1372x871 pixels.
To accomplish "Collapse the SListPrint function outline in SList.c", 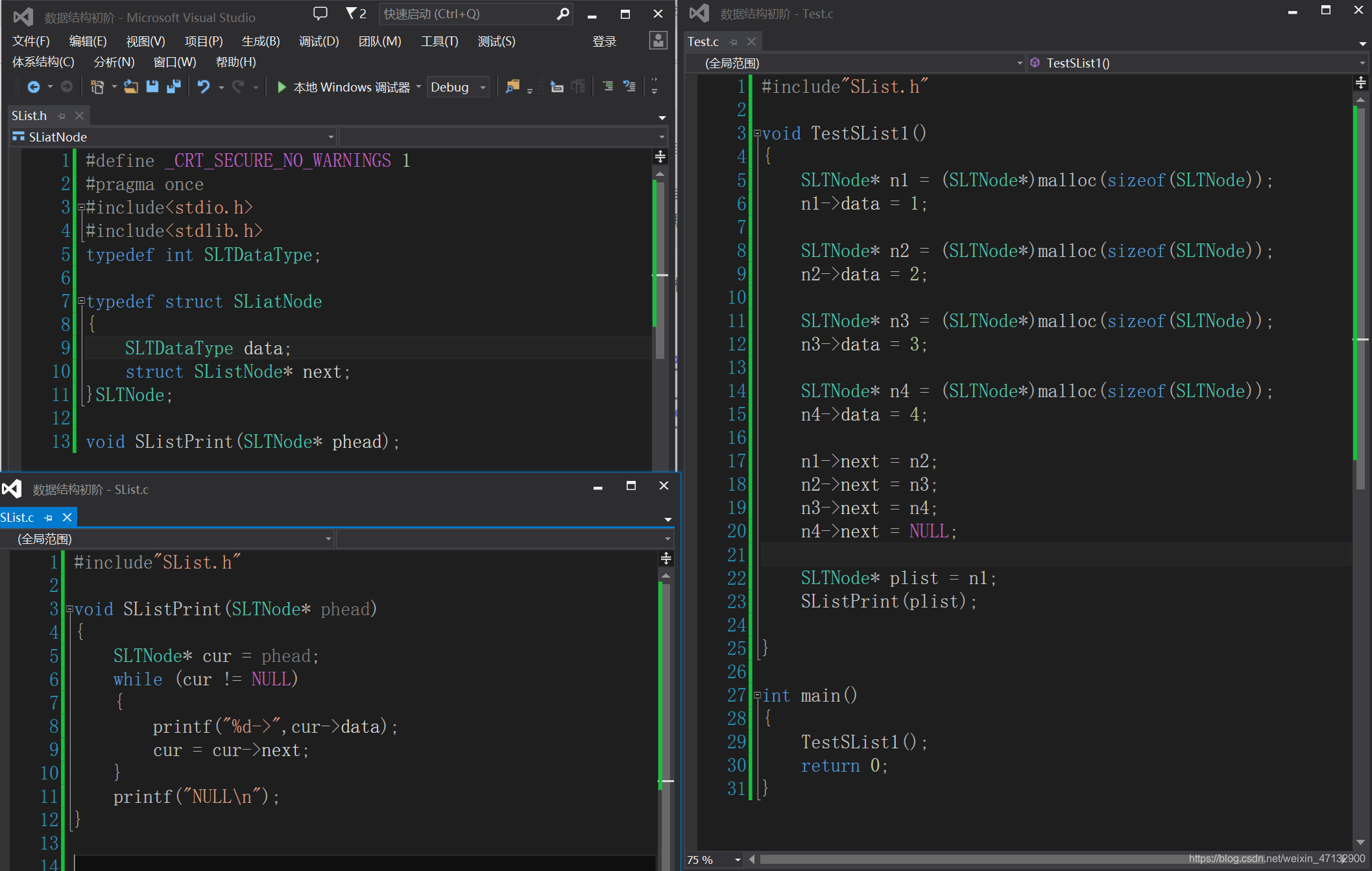I will coord(69,609).
